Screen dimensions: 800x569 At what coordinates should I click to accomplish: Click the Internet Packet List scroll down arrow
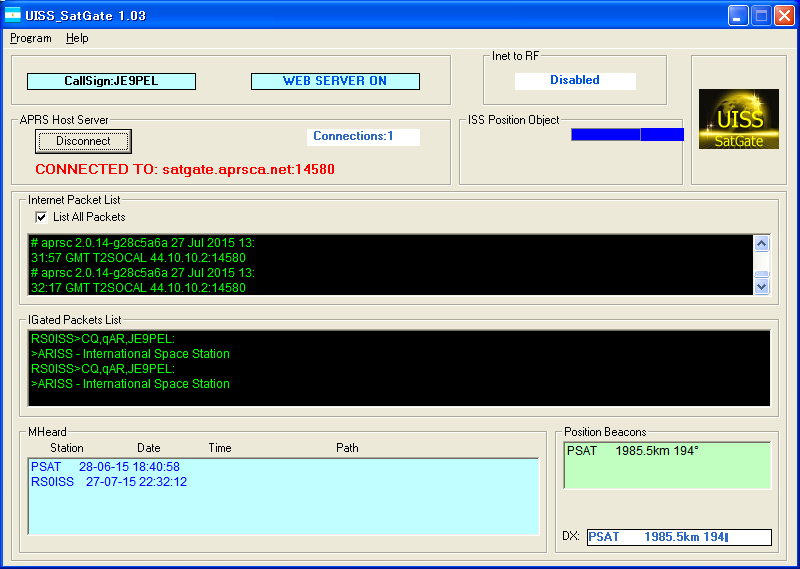pyautogui.click(x=762, y=287)
